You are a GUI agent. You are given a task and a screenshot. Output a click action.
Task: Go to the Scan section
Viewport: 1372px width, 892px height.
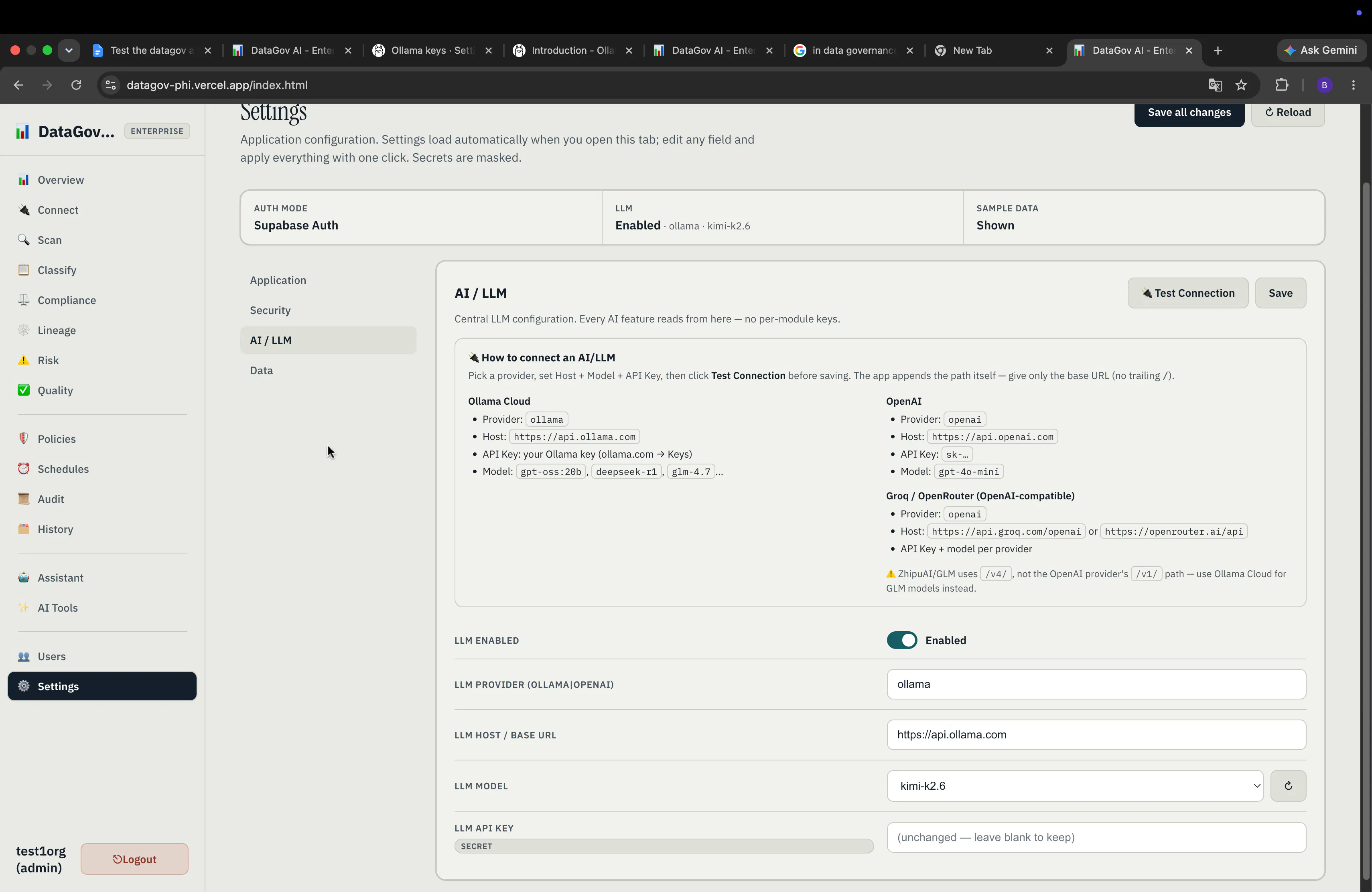pyautogui.click(x=102, y=240)
